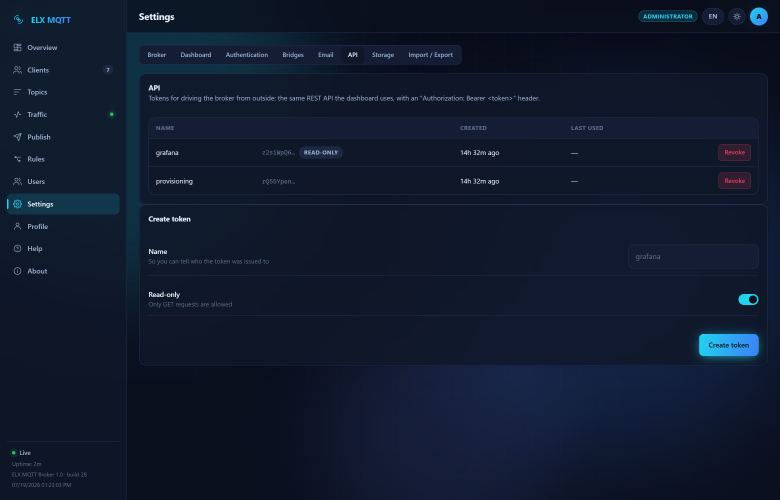Click the CREATED column header
Screen dimensions: 780x500
point(473,128)
